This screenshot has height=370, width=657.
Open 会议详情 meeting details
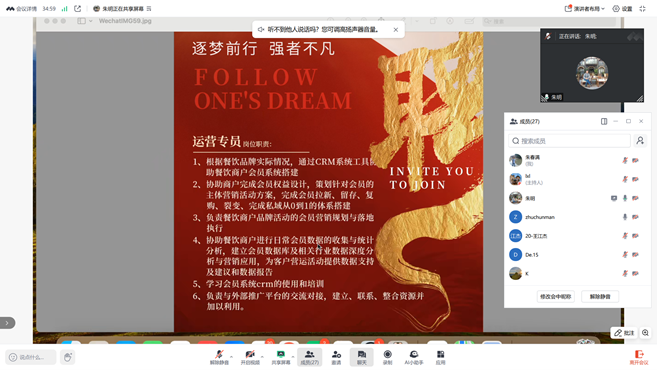coord(21,9)
